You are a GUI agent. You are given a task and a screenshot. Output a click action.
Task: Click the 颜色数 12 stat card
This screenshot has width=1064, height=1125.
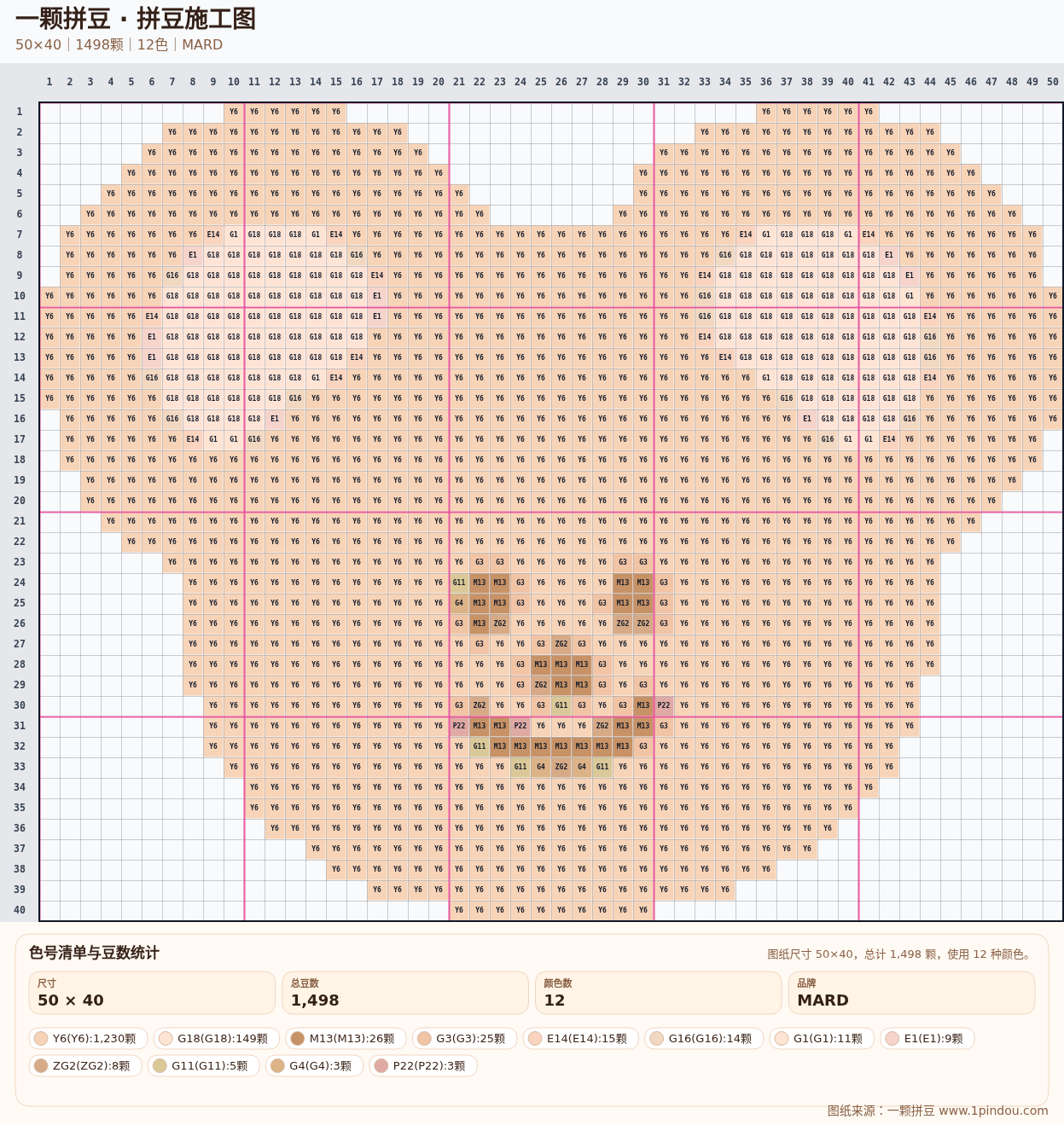pyautogui.click(x=659, y=993)
